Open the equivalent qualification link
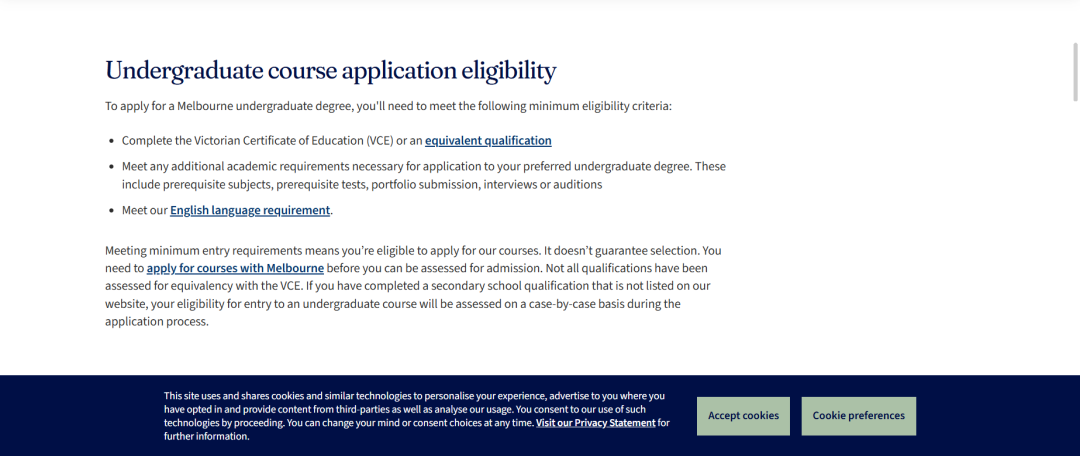 488,141
